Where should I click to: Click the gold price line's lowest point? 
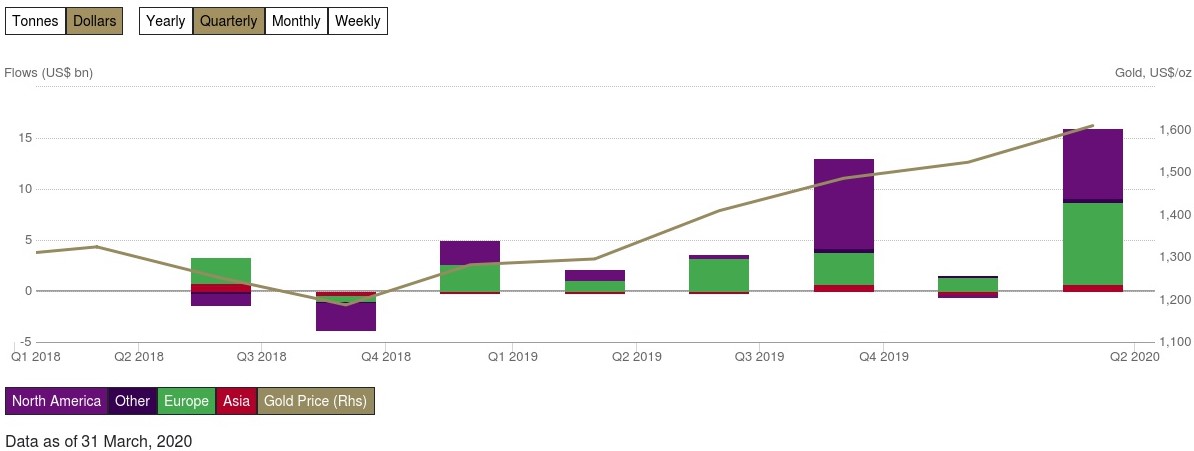pyautogui.click(x=346, y=304)
